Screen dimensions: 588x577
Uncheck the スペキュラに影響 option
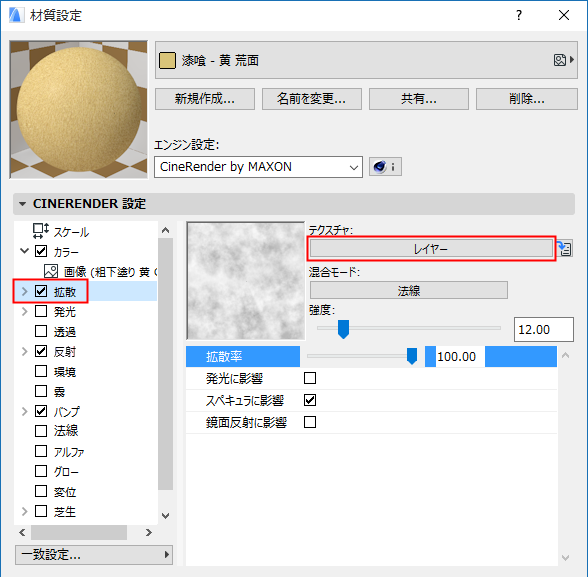[310, 400]
